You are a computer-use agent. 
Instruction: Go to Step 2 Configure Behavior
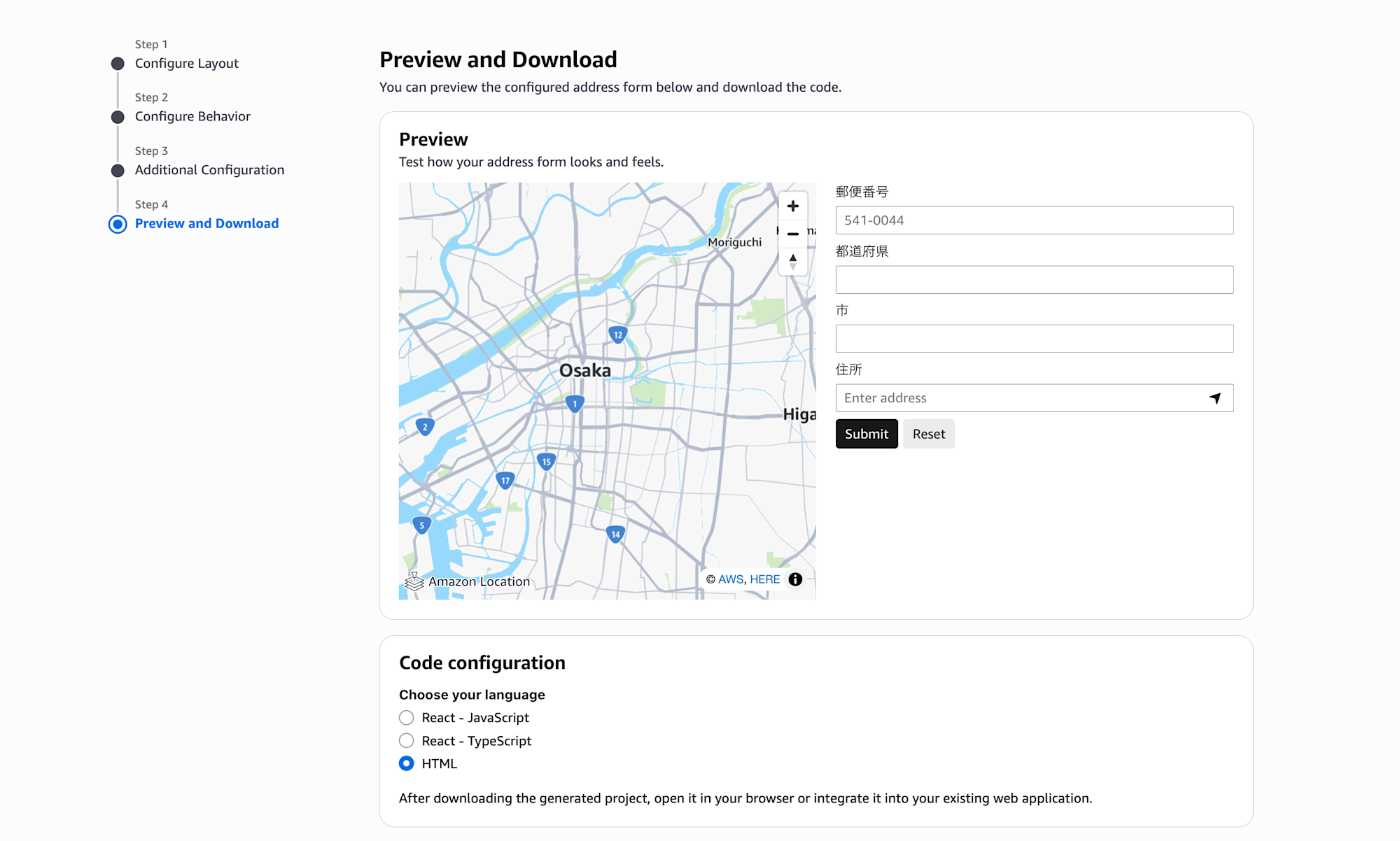click(192, 117)
